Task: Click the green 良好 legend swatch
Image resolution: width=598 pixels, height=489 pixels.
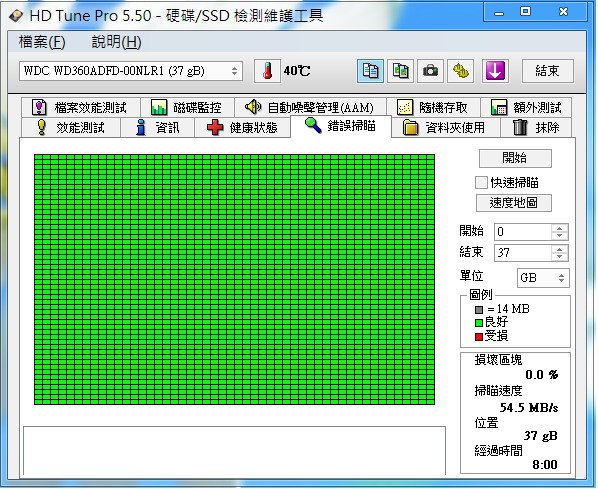Action: coord(479,323)
